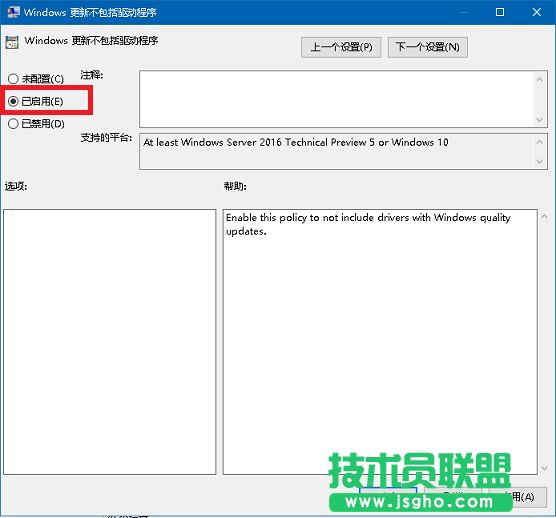The height and width of the screenshot is (518, 556).
Task: Click the policy icon beside the heading
Action: pyautogui.click(x=12, y=43)
